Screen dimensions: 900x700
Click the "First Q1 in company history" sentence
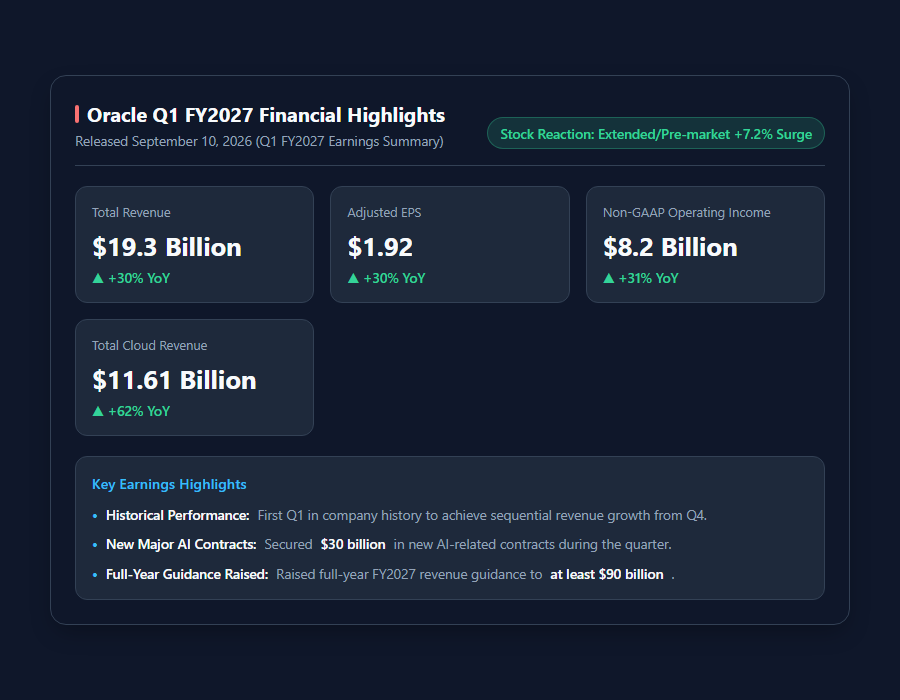pos(482,515)
